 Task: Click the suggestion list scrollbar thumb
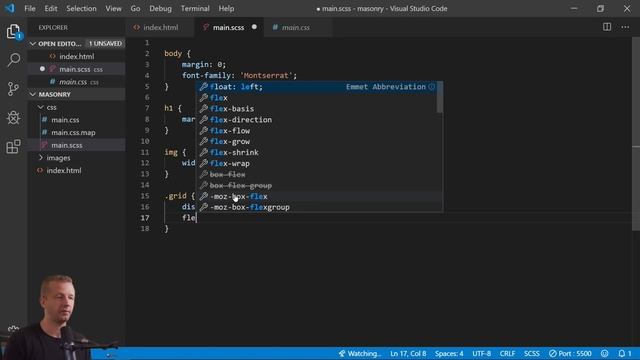pyautogui.click(x=440, y=97)
